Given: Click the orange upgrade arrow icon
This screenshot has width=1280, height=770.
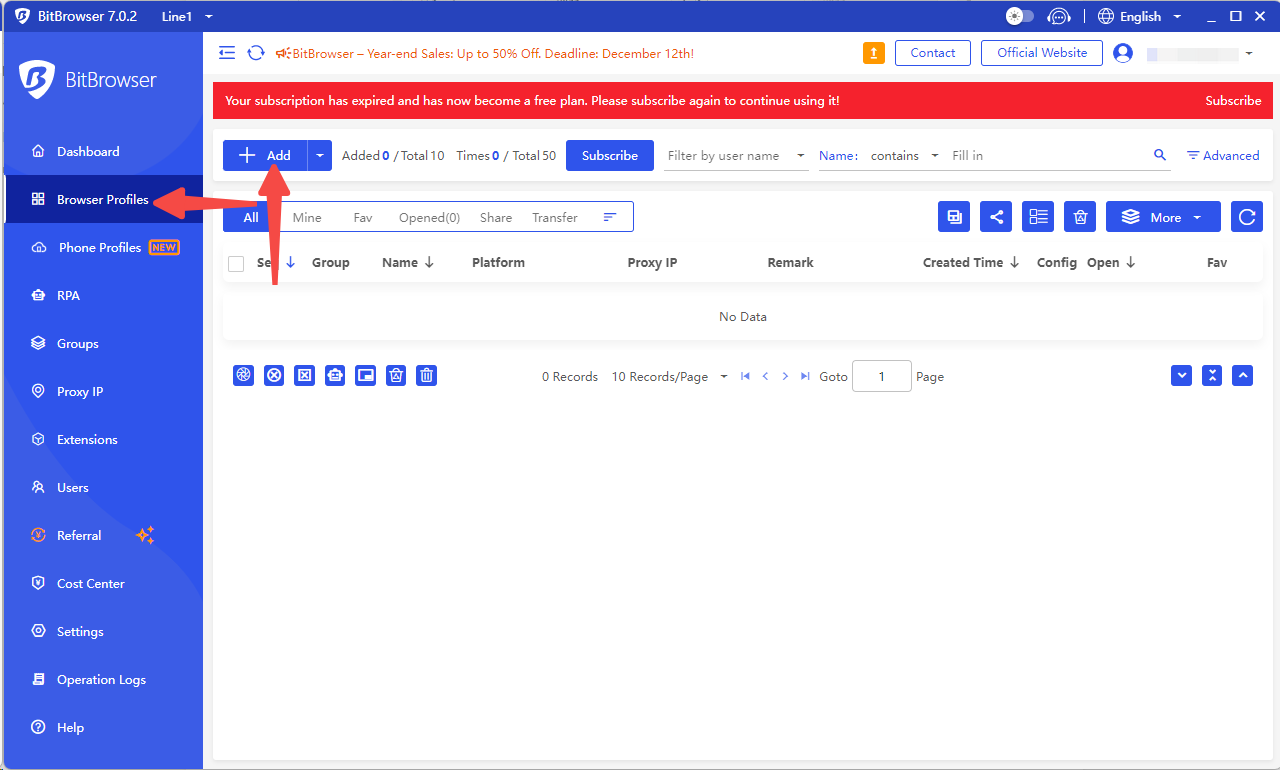Looking at the screenshot, I should 874,53.
